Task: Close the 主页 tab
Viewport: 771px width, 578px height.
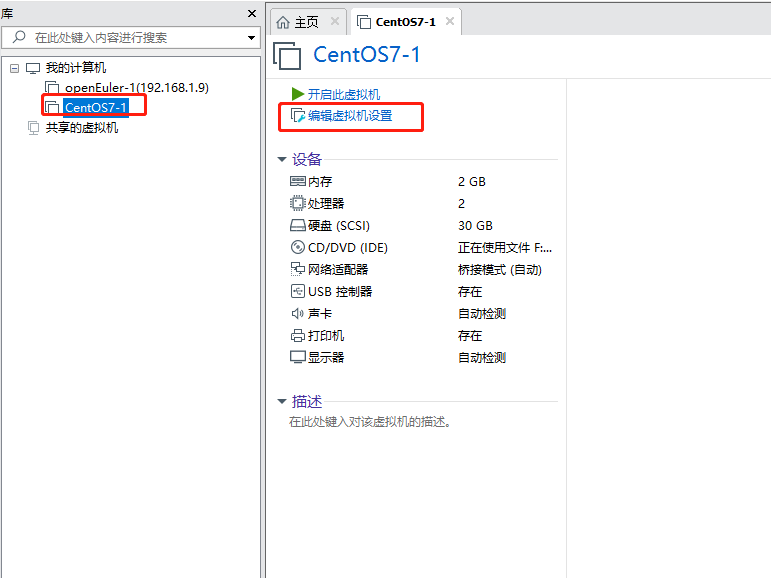Action: 335,21
